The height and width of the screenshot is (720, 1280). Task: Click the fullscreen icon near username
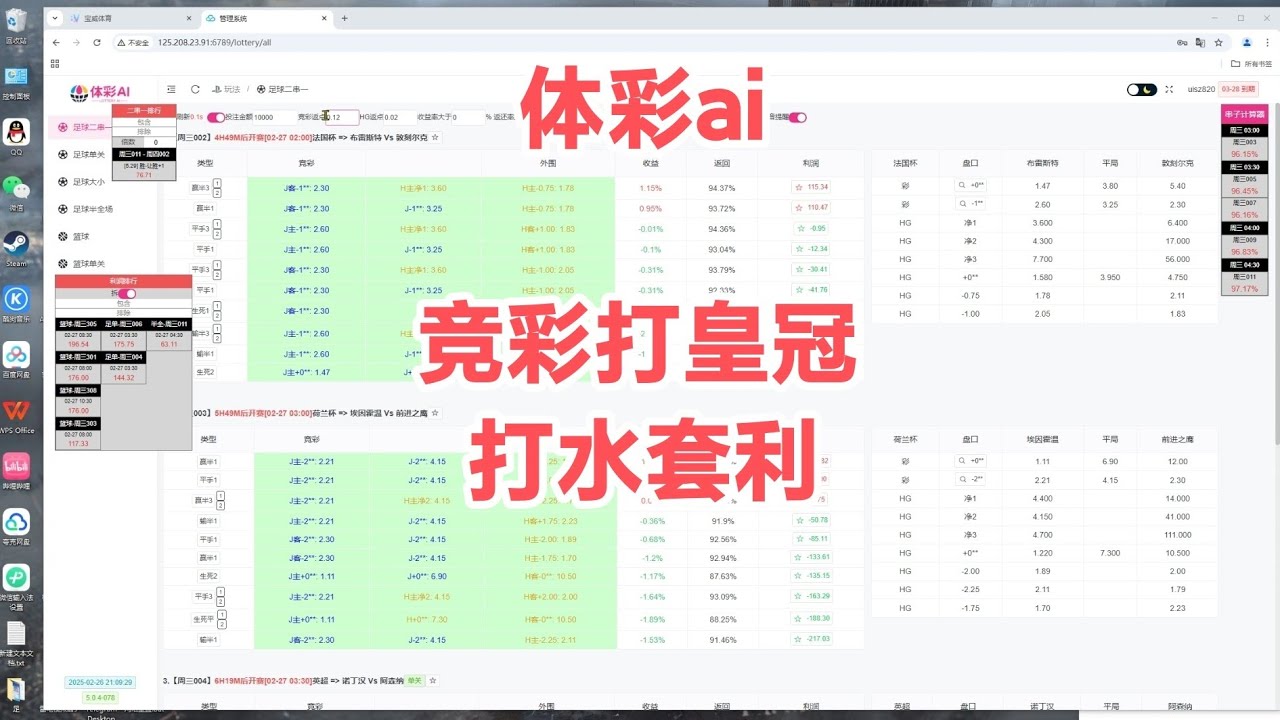click(x=1169, y=89)
